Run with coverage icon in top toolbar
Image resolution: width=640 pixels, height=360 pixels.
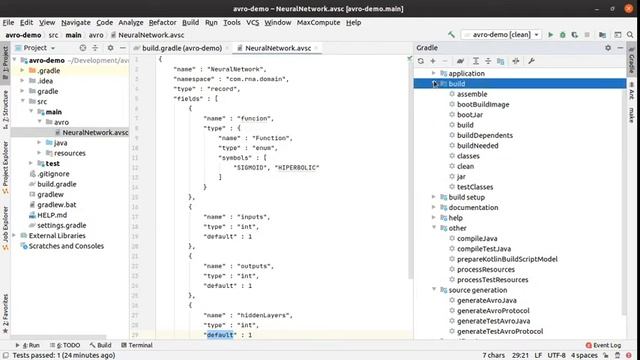575,35
